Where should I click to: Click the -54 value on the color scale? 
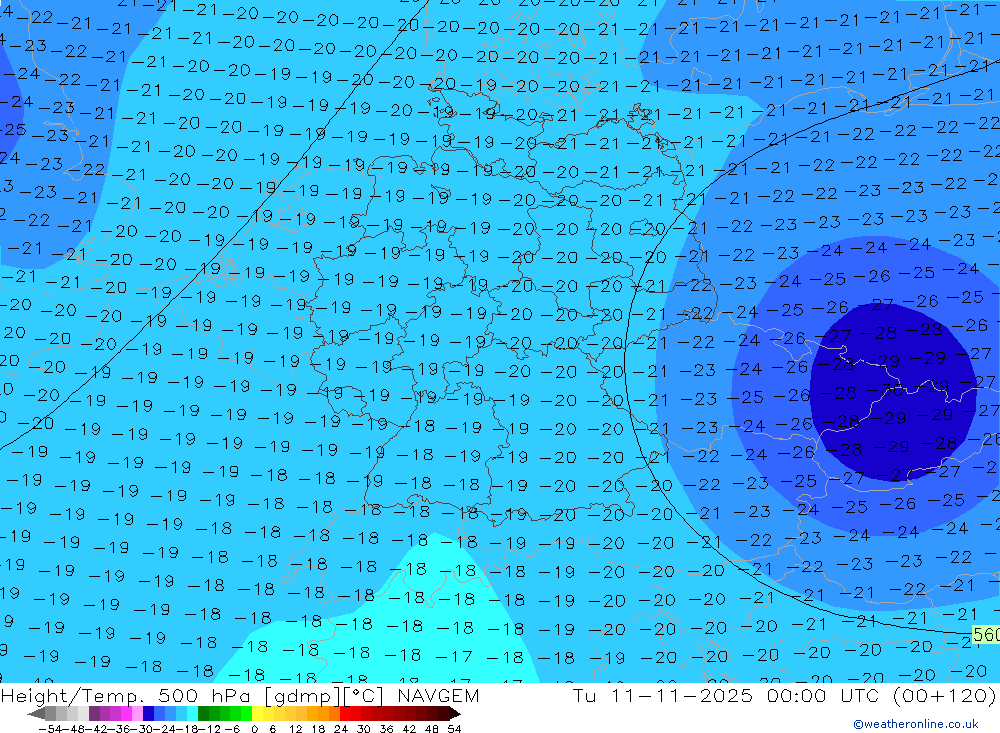point(50,729)
